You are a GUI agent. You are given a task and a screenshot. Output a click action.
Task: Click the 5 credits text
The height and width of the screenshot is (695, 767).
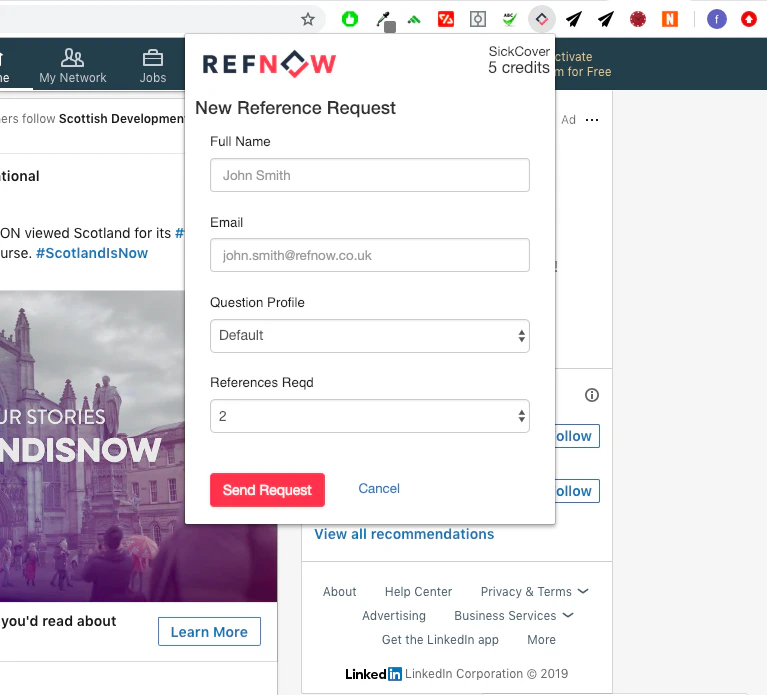pos(519,67)
